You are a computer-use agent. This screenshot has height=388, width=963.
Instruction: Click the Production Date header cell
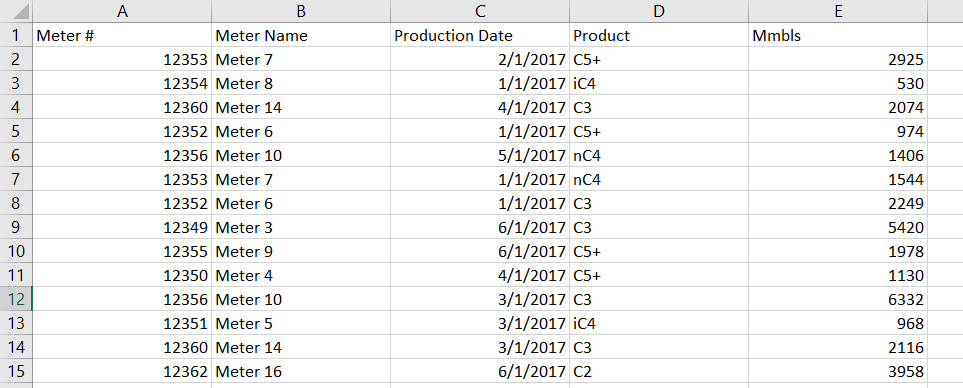[x=480, y=36]
